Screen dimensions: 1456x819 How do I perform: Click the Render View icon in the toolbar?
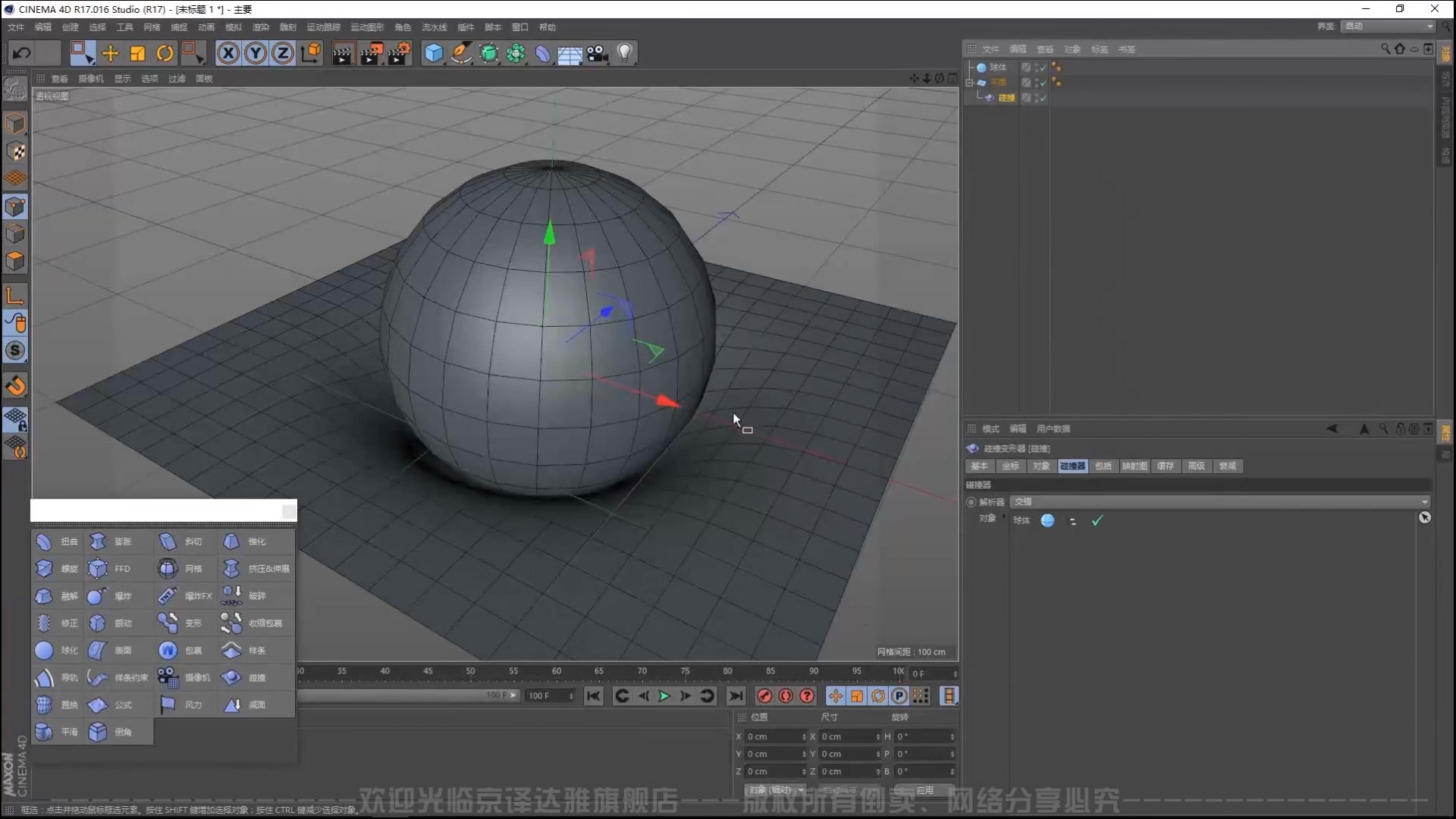(x=343, y=53)
